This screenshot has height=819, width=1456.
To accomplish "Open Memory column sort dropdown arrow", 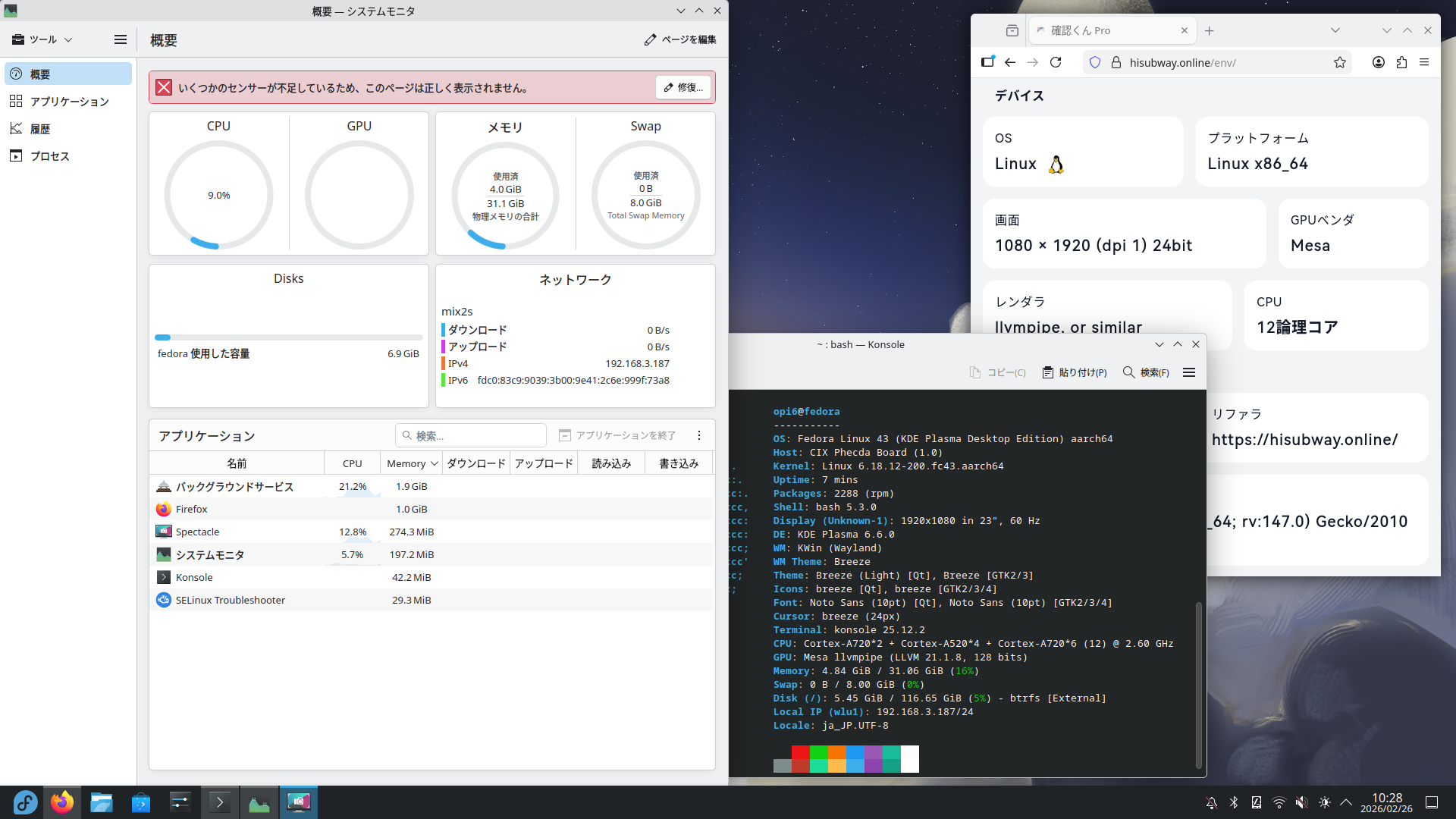I will (x=435, y=463).
